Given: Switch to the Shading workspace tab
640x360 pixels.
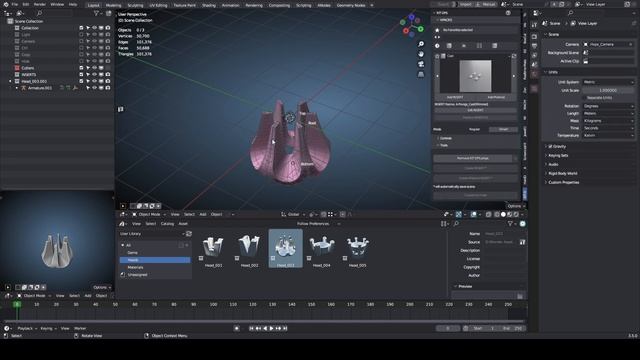Looking at the screenshot, I should pyautogui.click(x=209, y=5).
